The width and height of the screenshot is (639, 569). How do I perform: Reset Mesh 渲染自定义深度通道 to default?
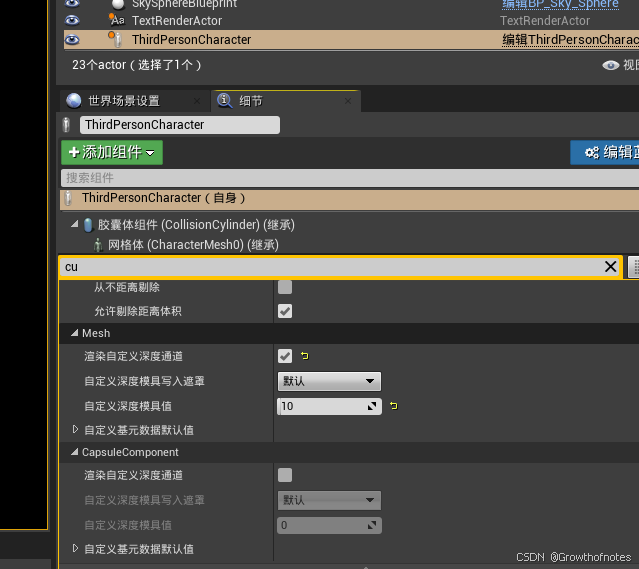[304, 356]
